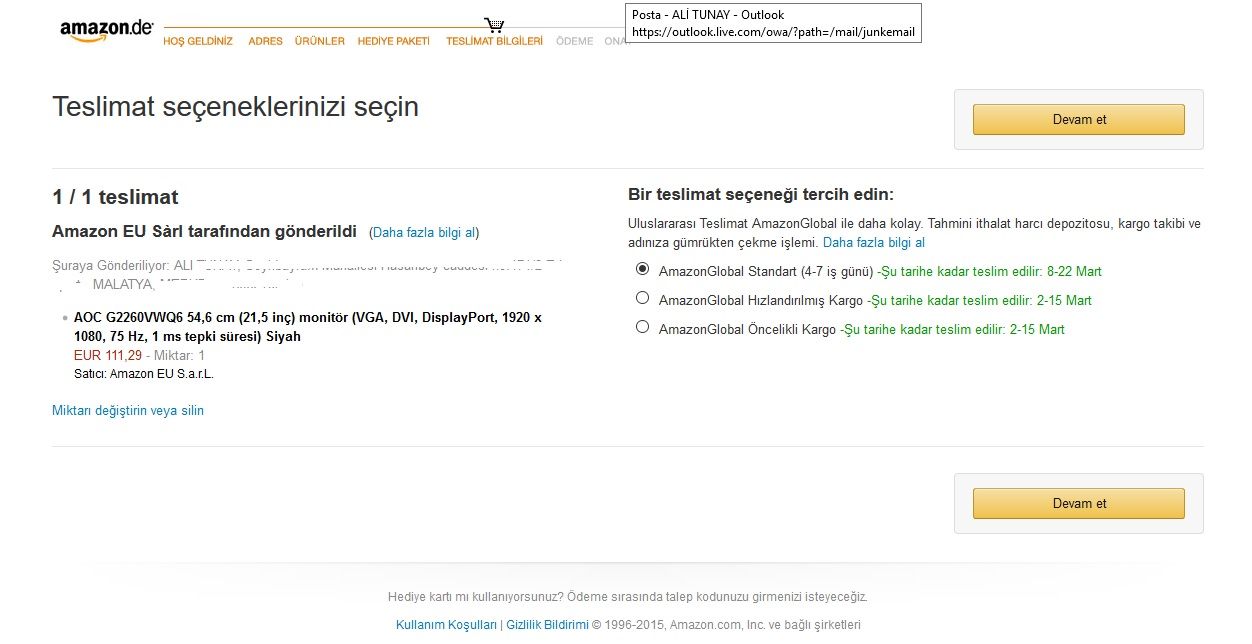Go to ÜRÜNLER checkout step
The image size is (1252, 644).
(320, 41)
